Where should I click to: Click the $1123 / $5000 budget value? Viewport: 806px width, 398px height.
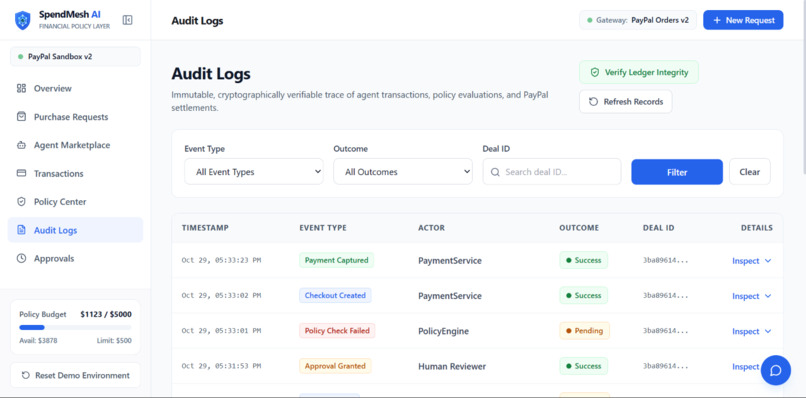tap(106, 314)
